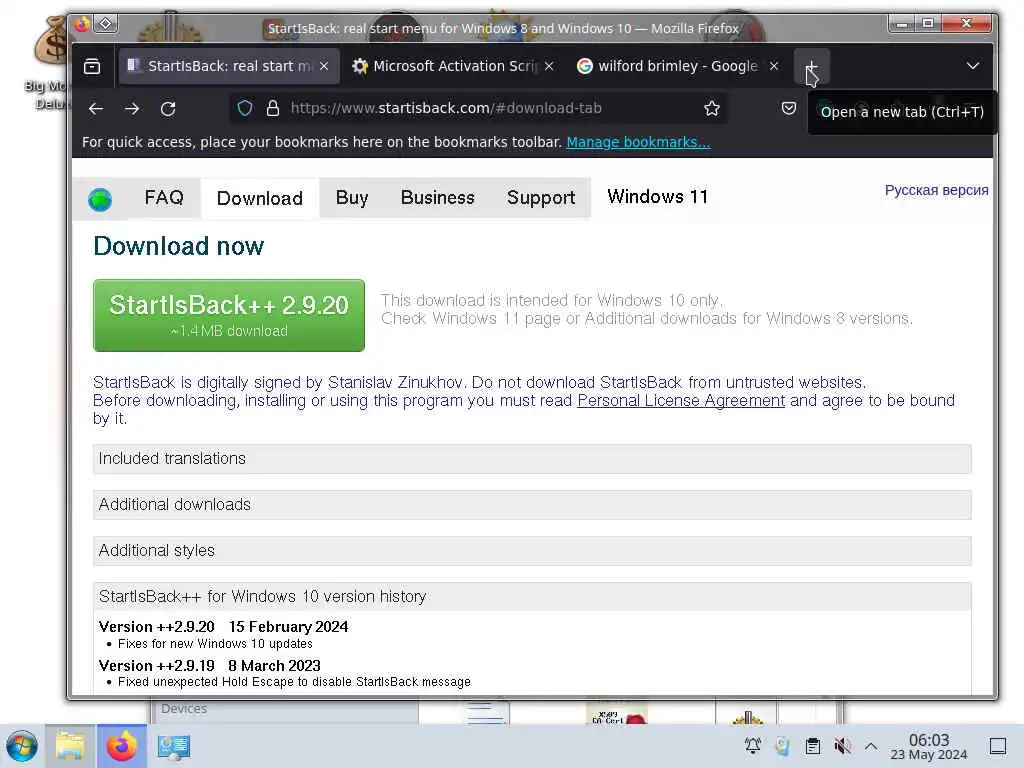Select the Download page tab

(260, 198)
